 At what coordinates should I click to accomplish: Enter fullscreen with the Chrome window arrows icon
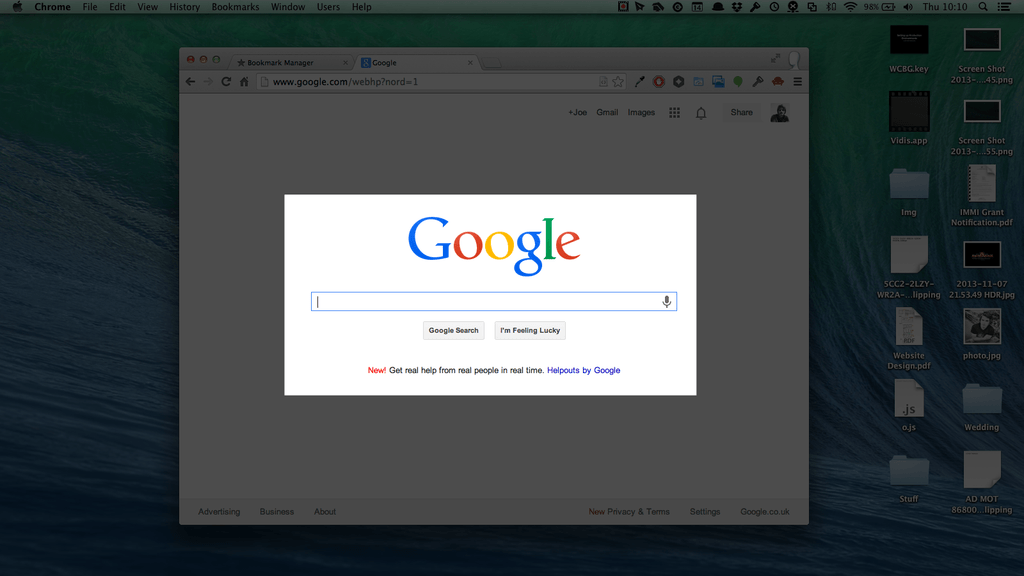775,59
